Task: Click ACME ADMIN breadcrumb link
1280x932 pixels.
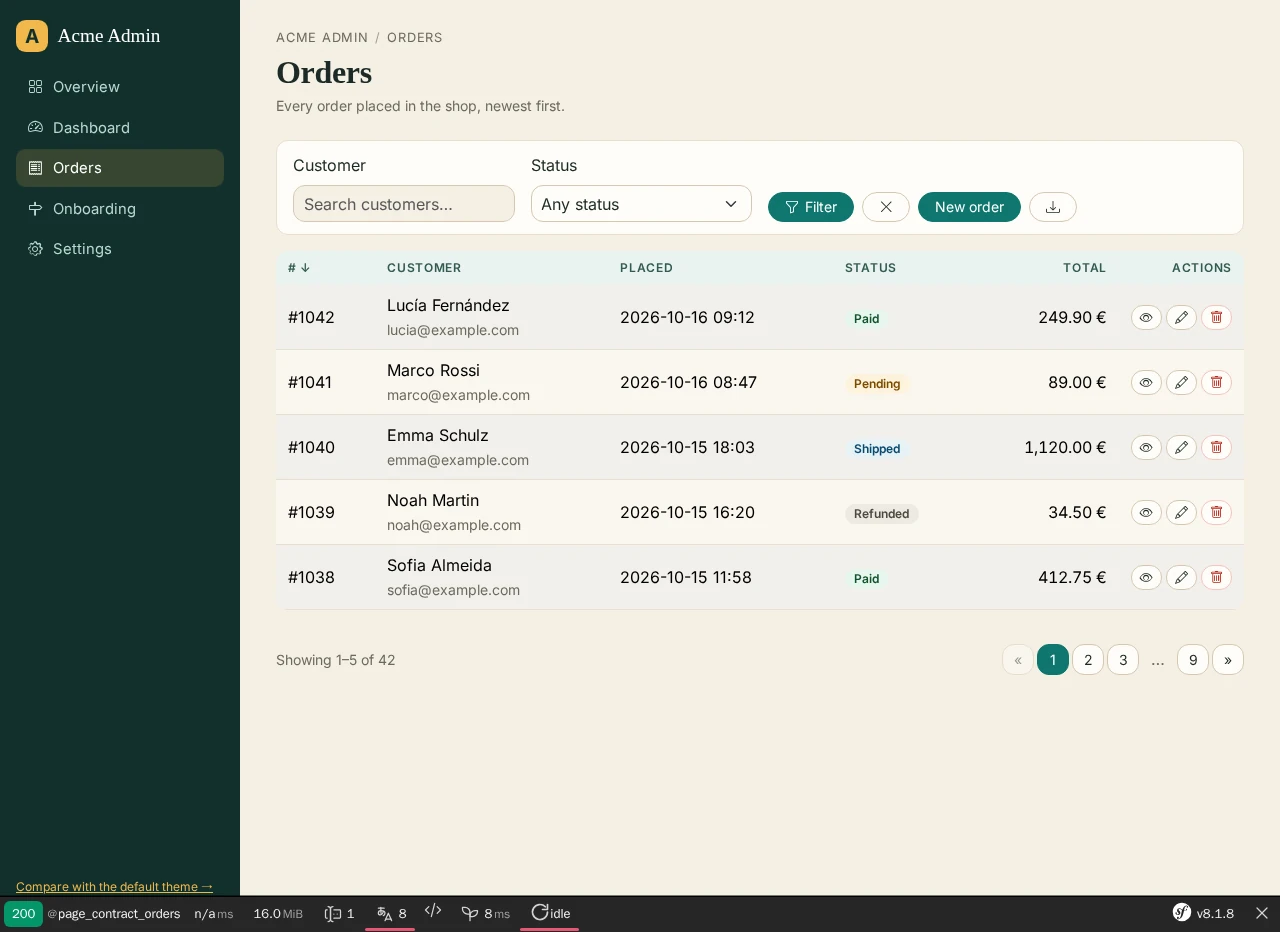Action: point(322,38)
